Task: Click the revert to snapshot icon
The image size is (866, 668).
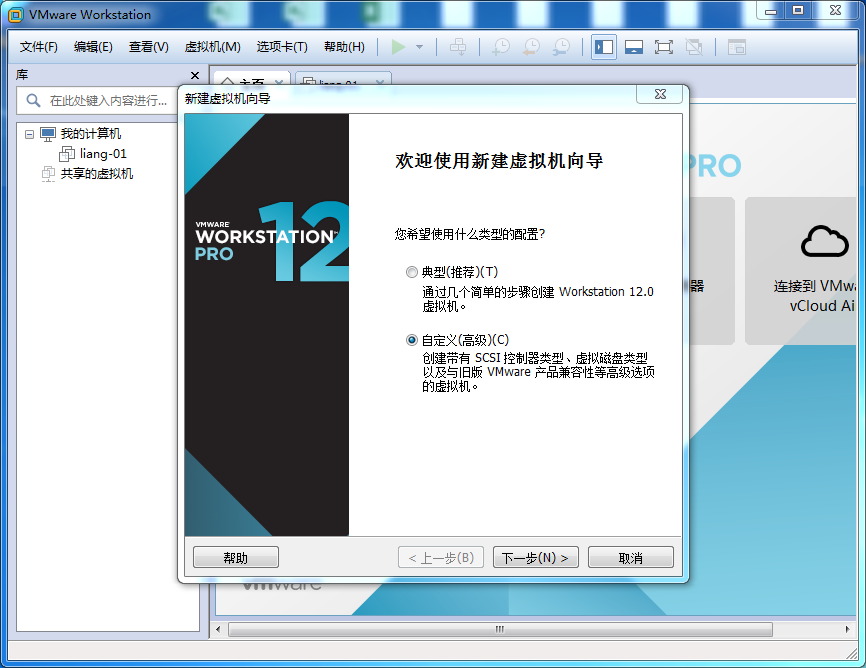Action: click(x=531, y=47)
